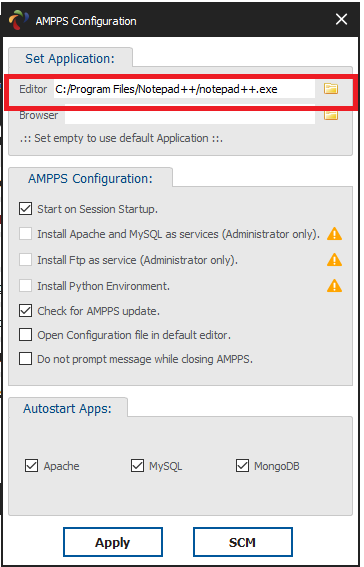Check Do not prompt message while closing AMPPS

[25, 359]
